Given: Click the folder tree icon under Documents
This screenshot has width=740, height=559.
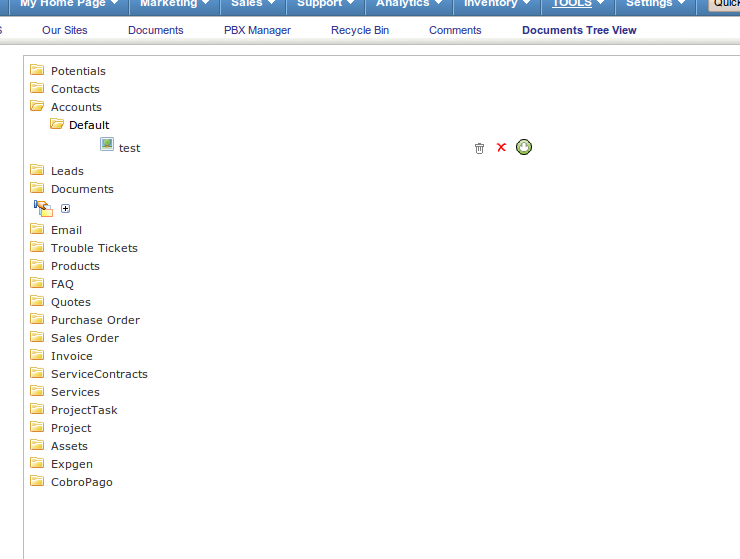Looking at the screenshot, I should click(43, 208).
